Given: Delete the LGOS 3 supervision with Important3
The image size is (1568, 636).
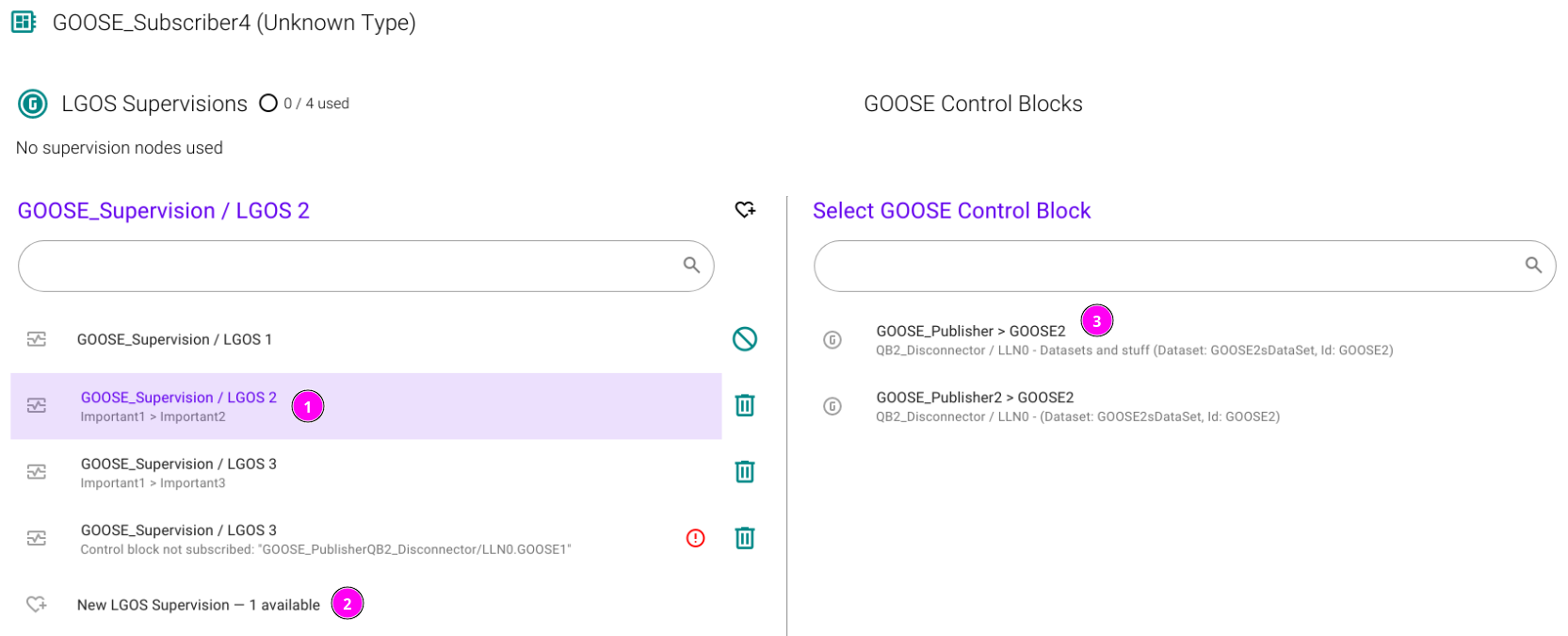Looking at the screenshot, I should coord(745,472).
